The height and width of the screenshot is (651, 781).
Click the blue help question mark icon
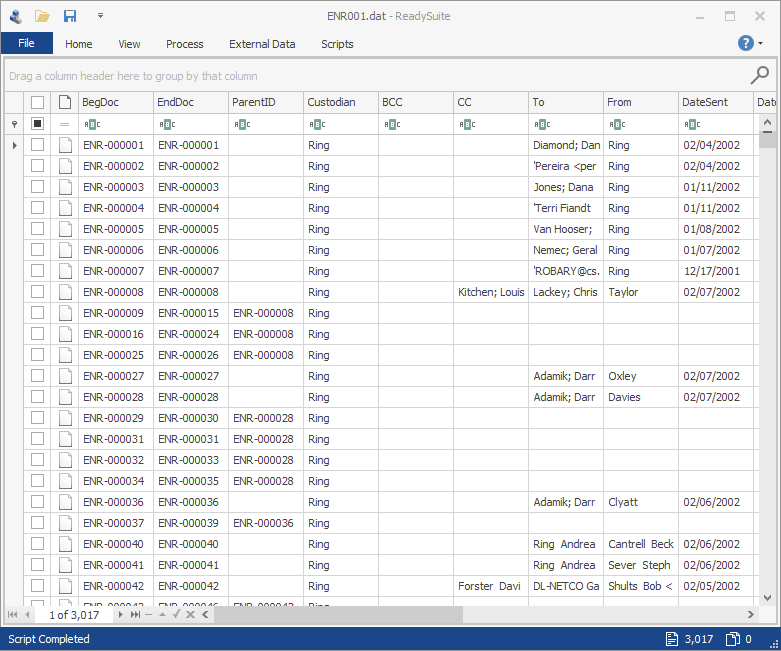pyautogui.click(x=746, y=43)
